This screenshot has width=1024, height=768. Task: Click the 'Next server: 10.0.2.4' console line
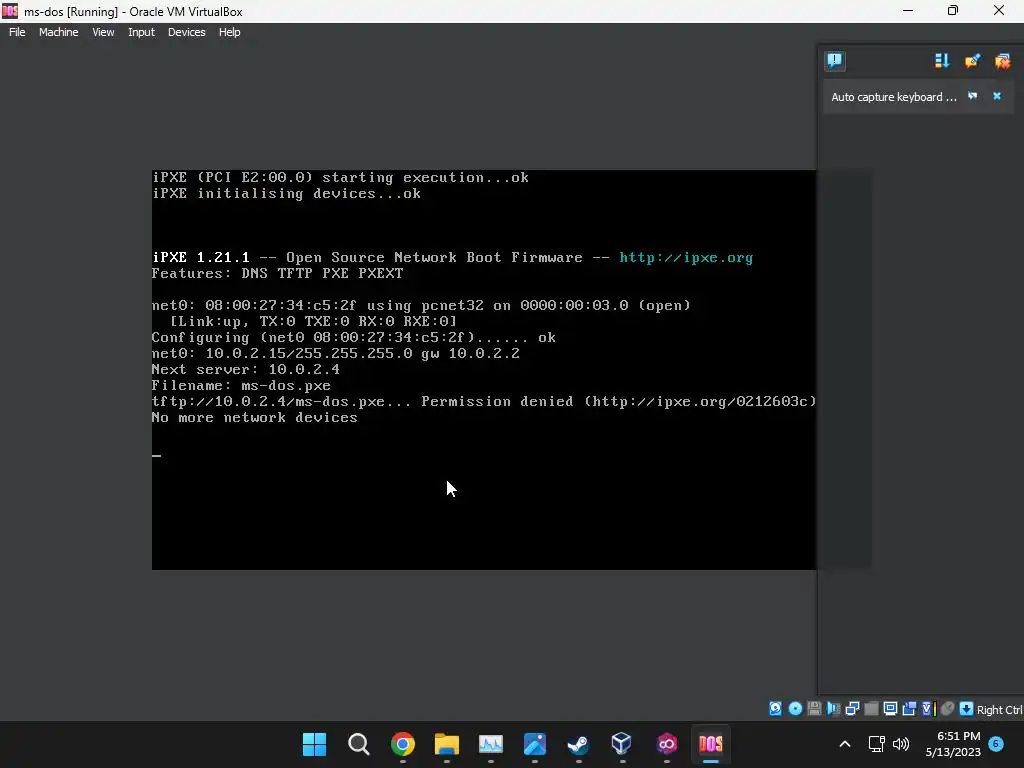246,370
